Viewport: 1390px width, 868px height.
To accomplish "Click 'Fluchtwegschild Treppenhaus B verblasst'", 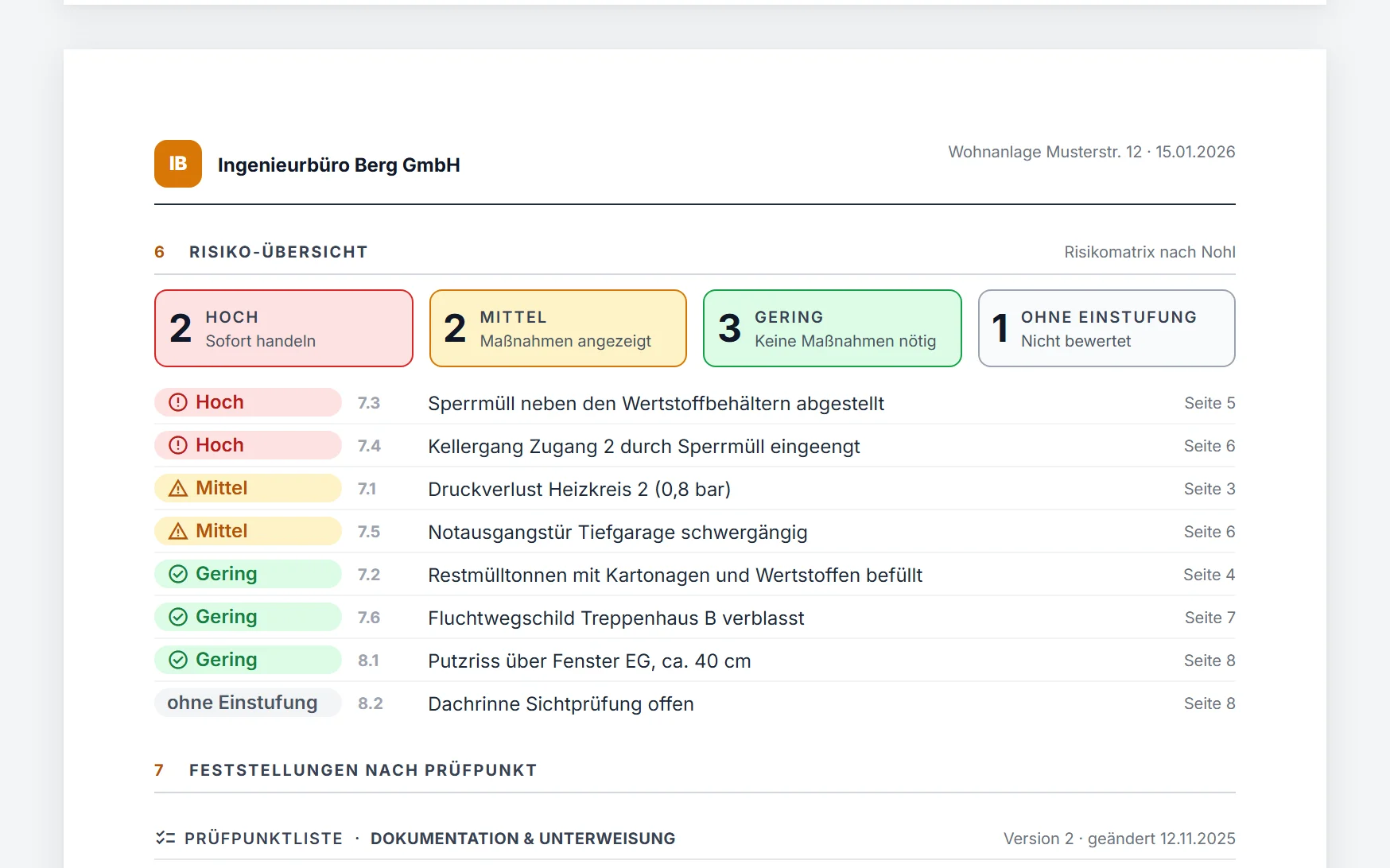I will coord(616,618).
